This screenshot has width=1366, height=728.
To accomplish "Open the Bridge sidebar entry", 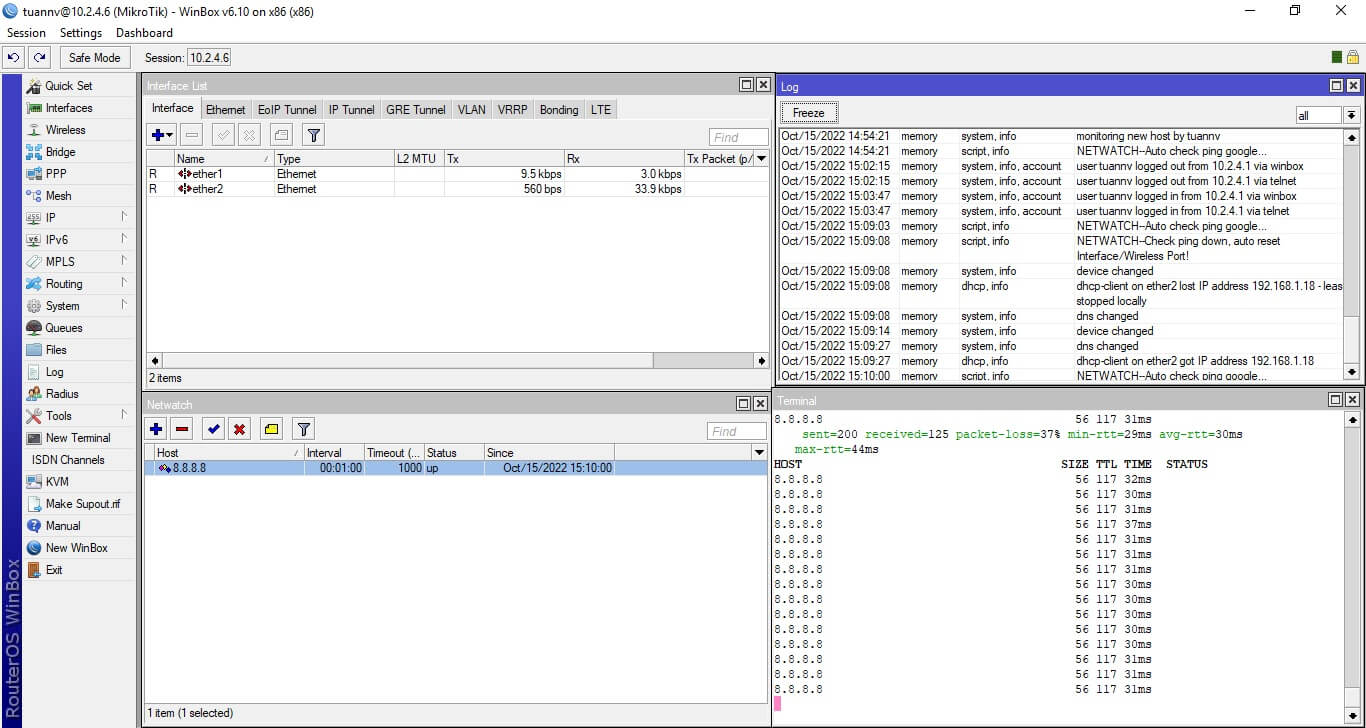I will pos(60,152).
